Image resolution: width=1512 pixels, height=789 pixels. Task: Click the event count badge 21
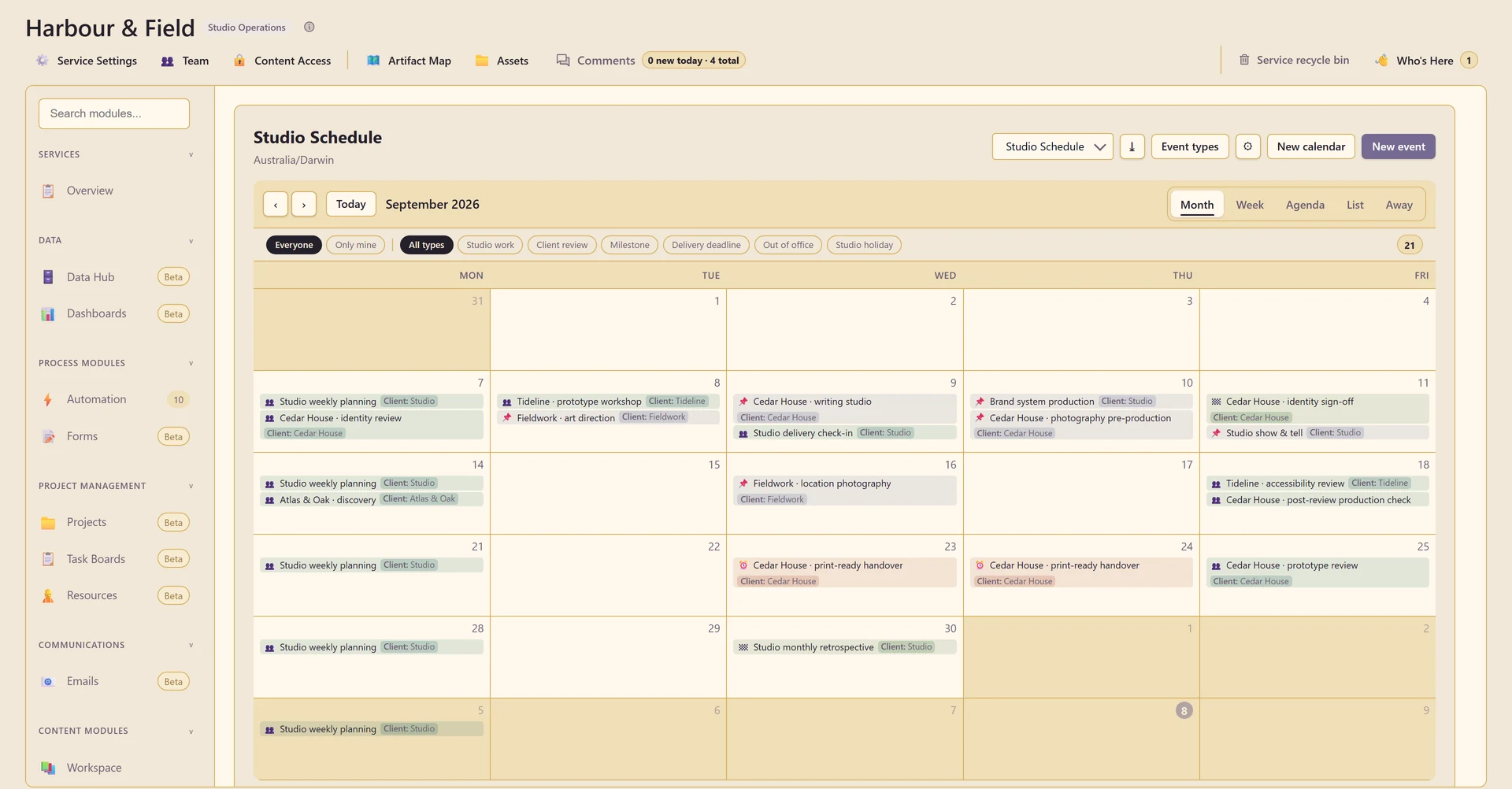click(x=1410, y=245)
